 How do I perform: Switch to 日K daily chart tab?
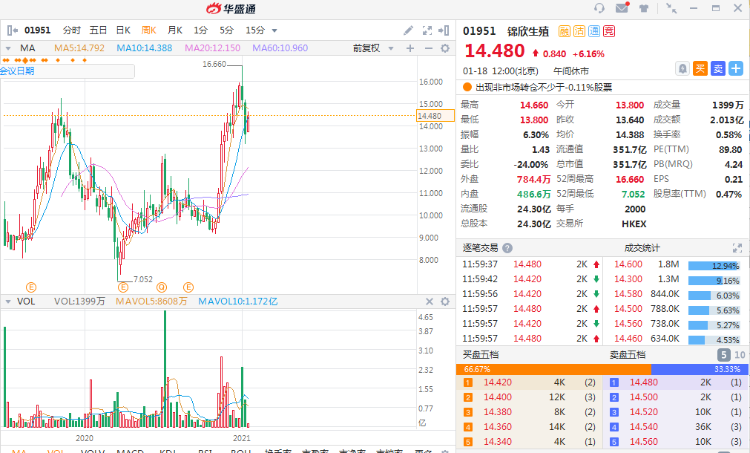coord(123,30)
